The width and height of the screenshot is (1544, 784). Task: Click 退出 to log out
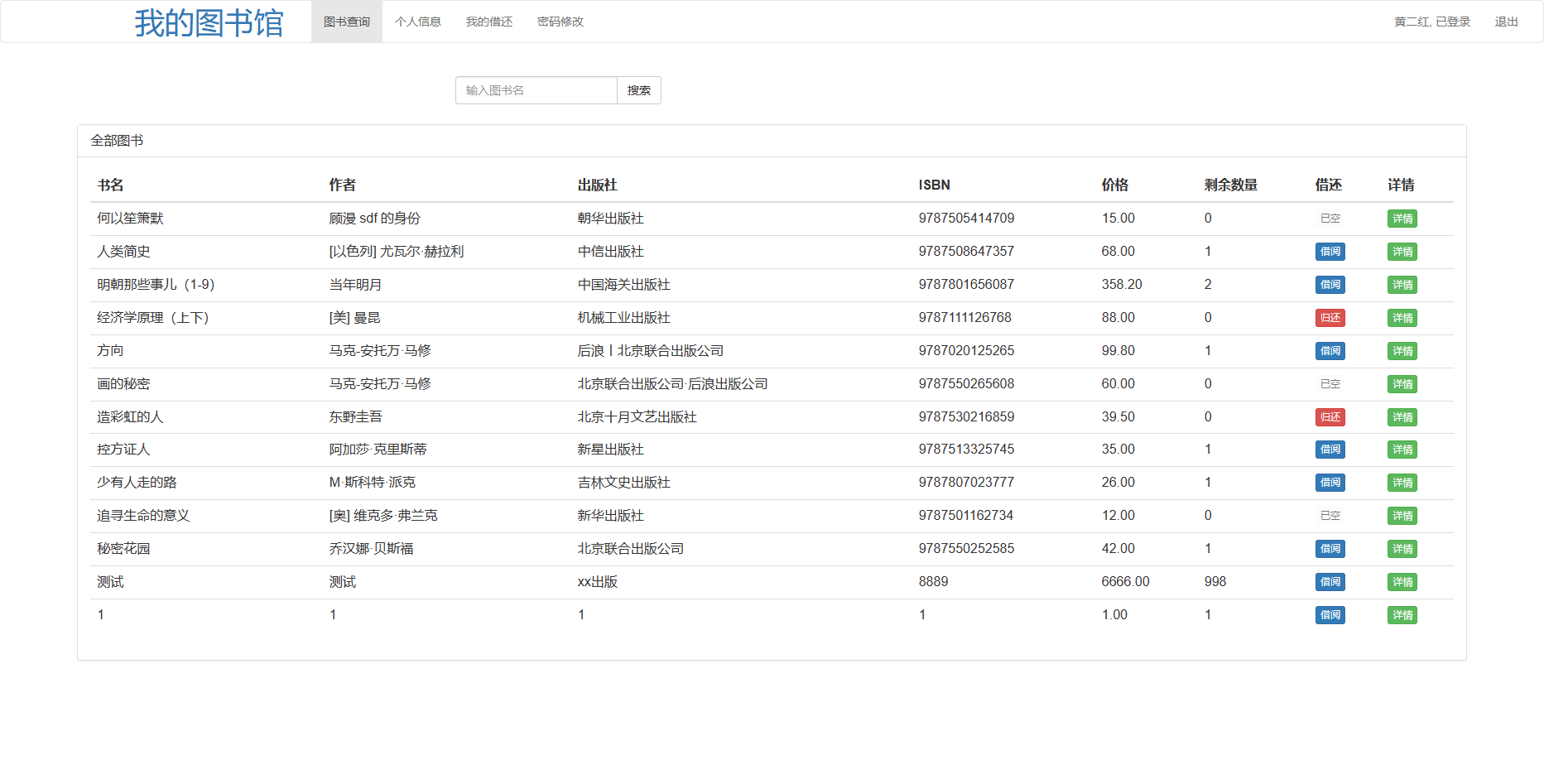click(x=1506, y=22)
